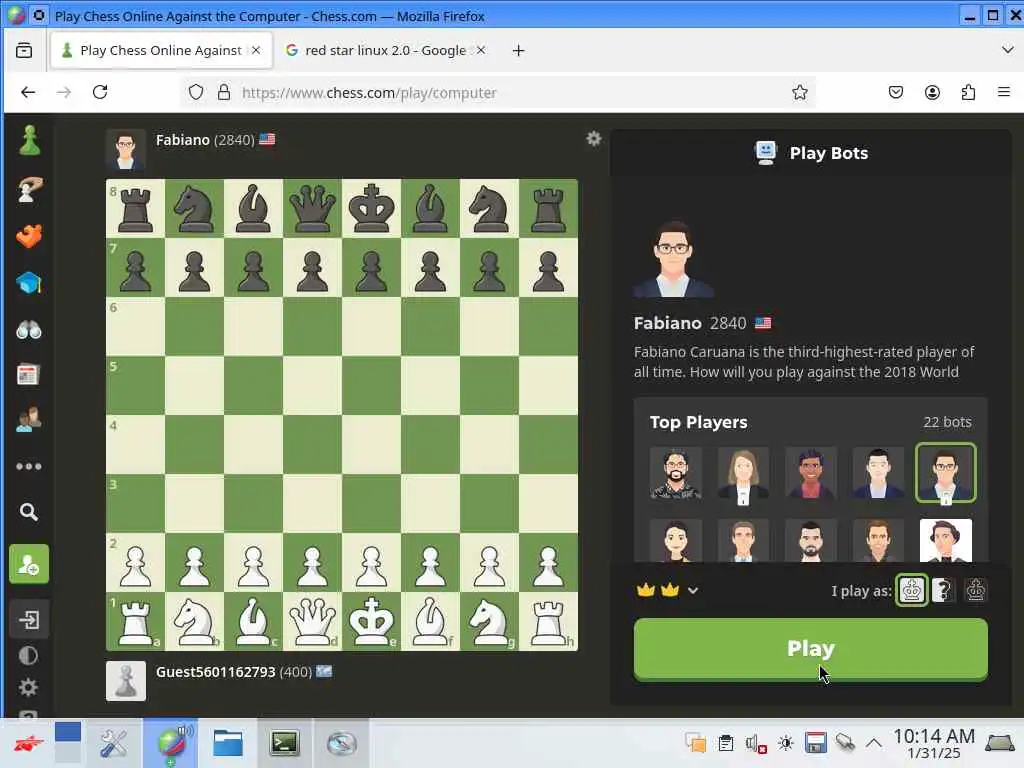Open the Play menu hand-with-pawn icon
The width and height of the screenshot is (1024, 768).
tap(29, 189)
